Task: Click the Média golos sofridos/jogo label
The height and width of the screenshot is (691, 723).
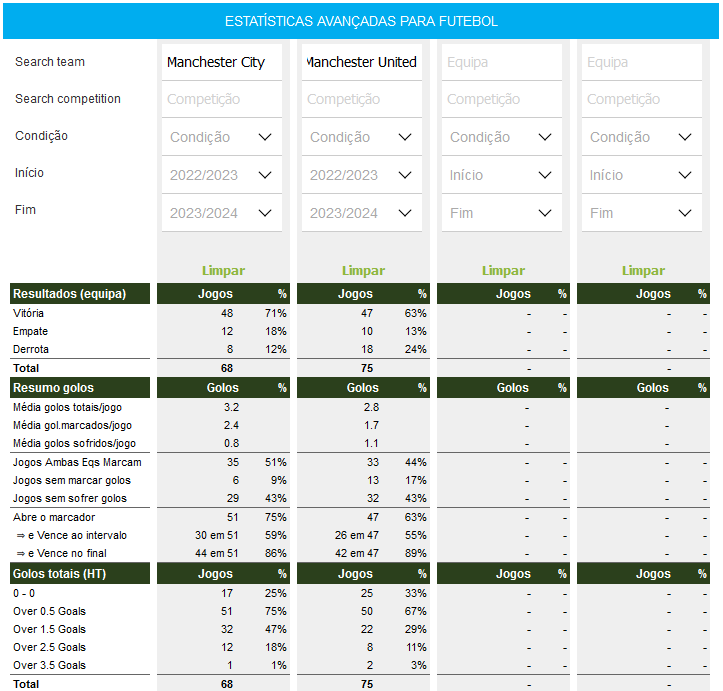Action: (74, 443)
